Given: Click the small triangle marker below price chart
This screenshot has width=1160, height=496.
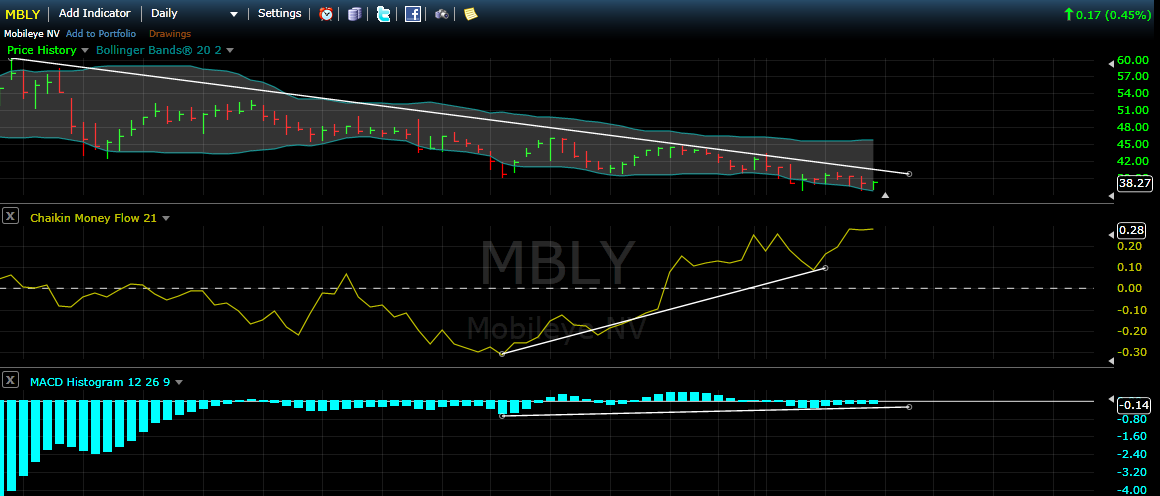Looking at the screenshot, I should 886,195.
